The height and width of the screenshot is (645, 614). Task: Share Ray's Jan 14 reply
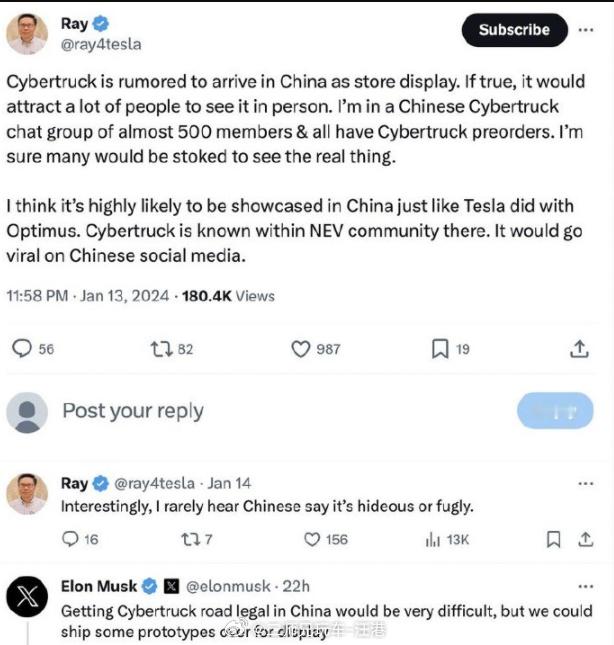tap(586, 539)
